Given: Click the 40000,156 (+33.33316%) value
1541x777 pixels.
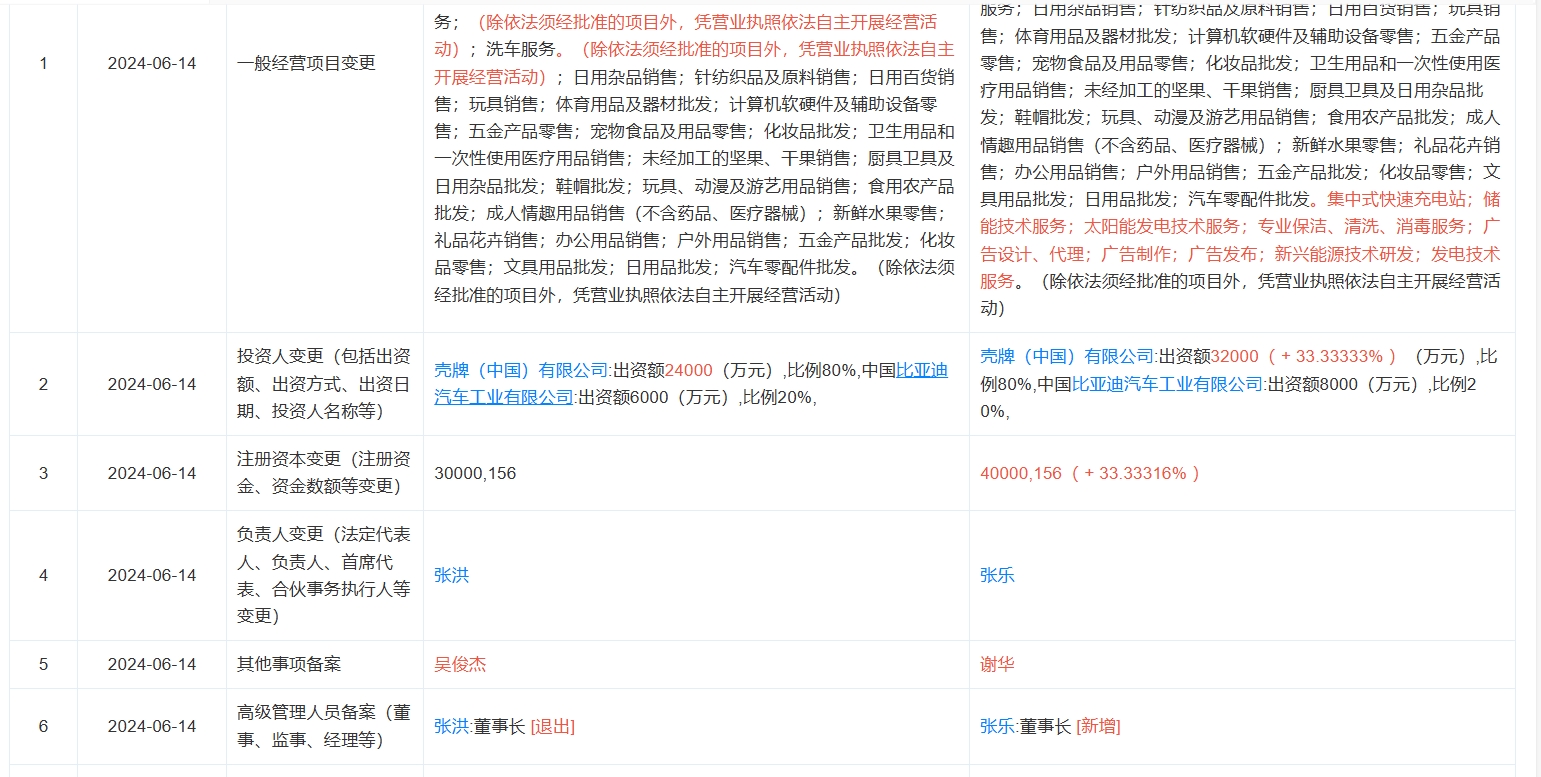Looking at the screenshot, I should [1090, 473].
